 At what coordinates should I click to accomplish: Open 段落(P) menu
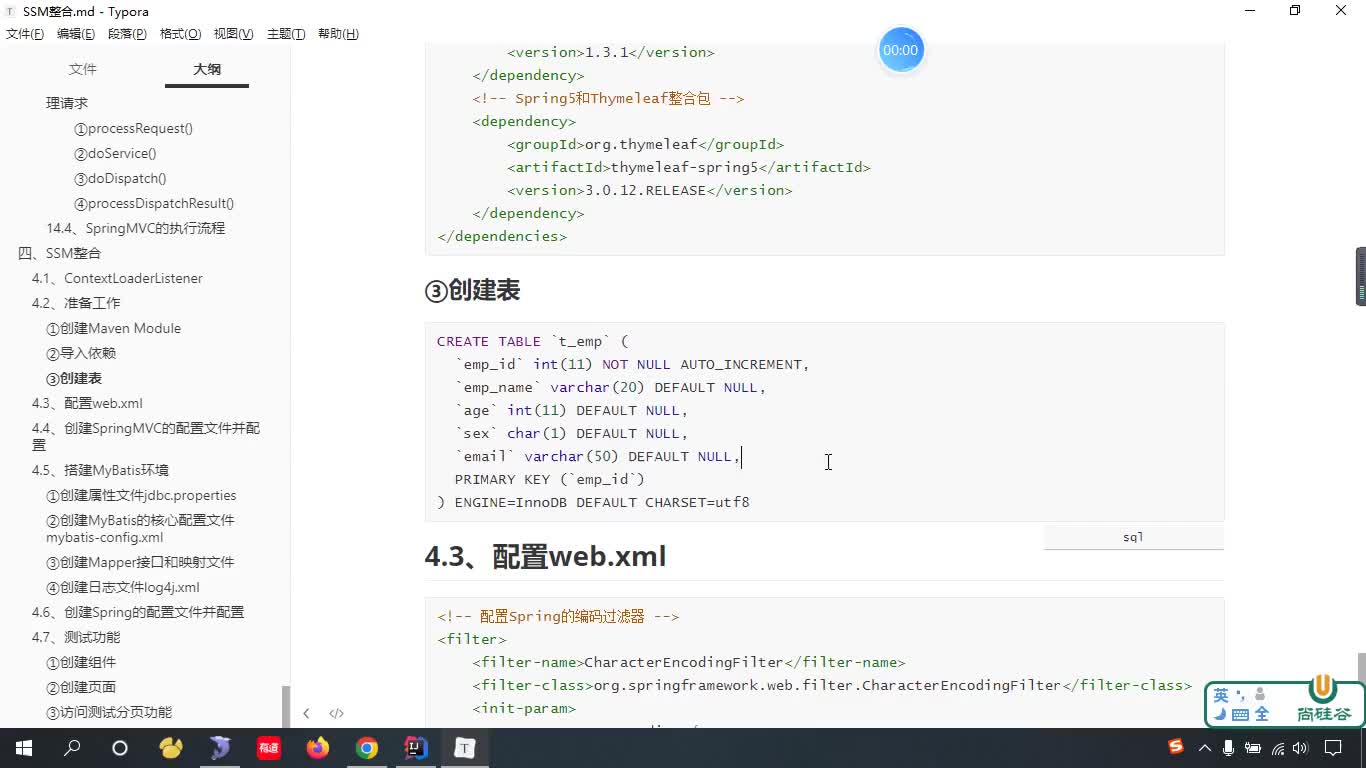127,34
